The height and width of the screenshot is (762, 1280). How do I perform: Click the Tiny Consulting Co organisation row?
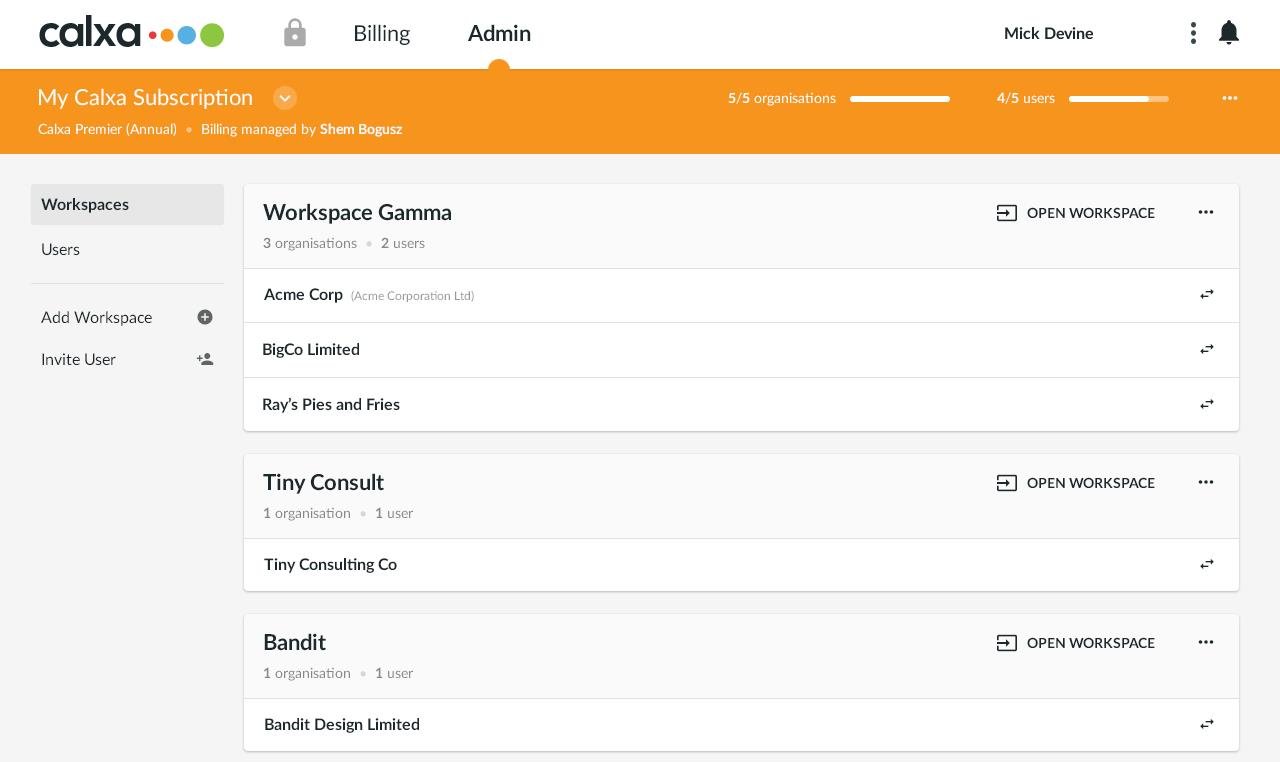click(x=741, y=564)
